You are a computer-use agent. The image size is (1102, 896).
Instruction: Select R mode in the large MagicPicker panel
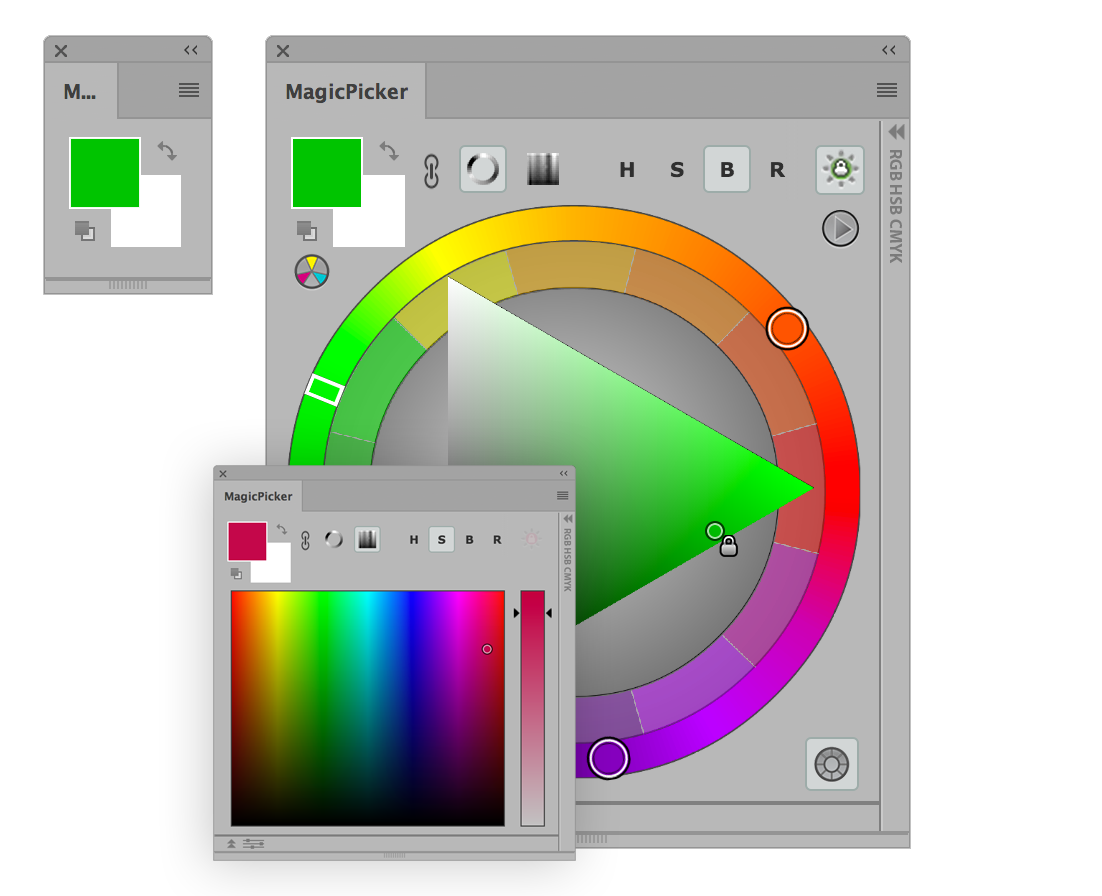coord(777,170)
